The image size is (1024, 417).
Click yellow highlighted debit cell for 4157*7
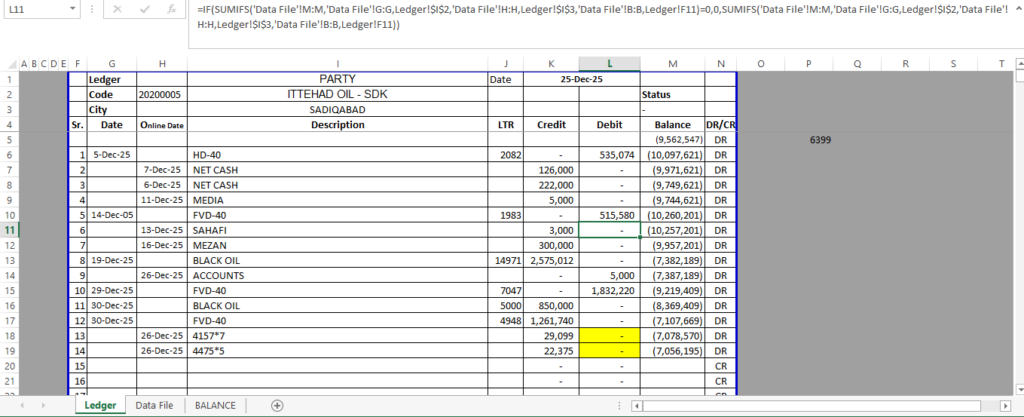[x=609, y=335]
